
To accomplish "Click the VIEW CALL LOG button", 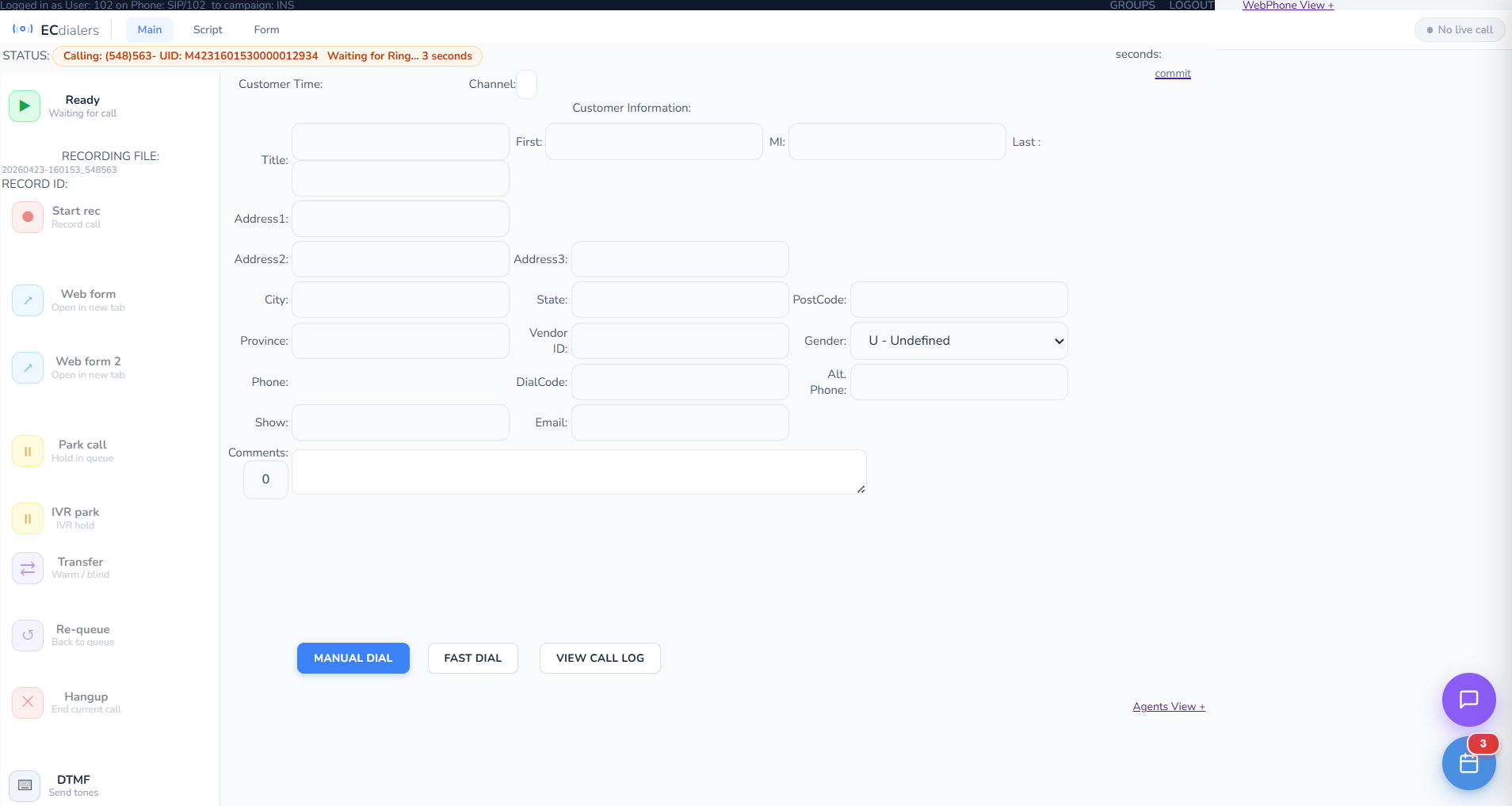I will 600,659.
